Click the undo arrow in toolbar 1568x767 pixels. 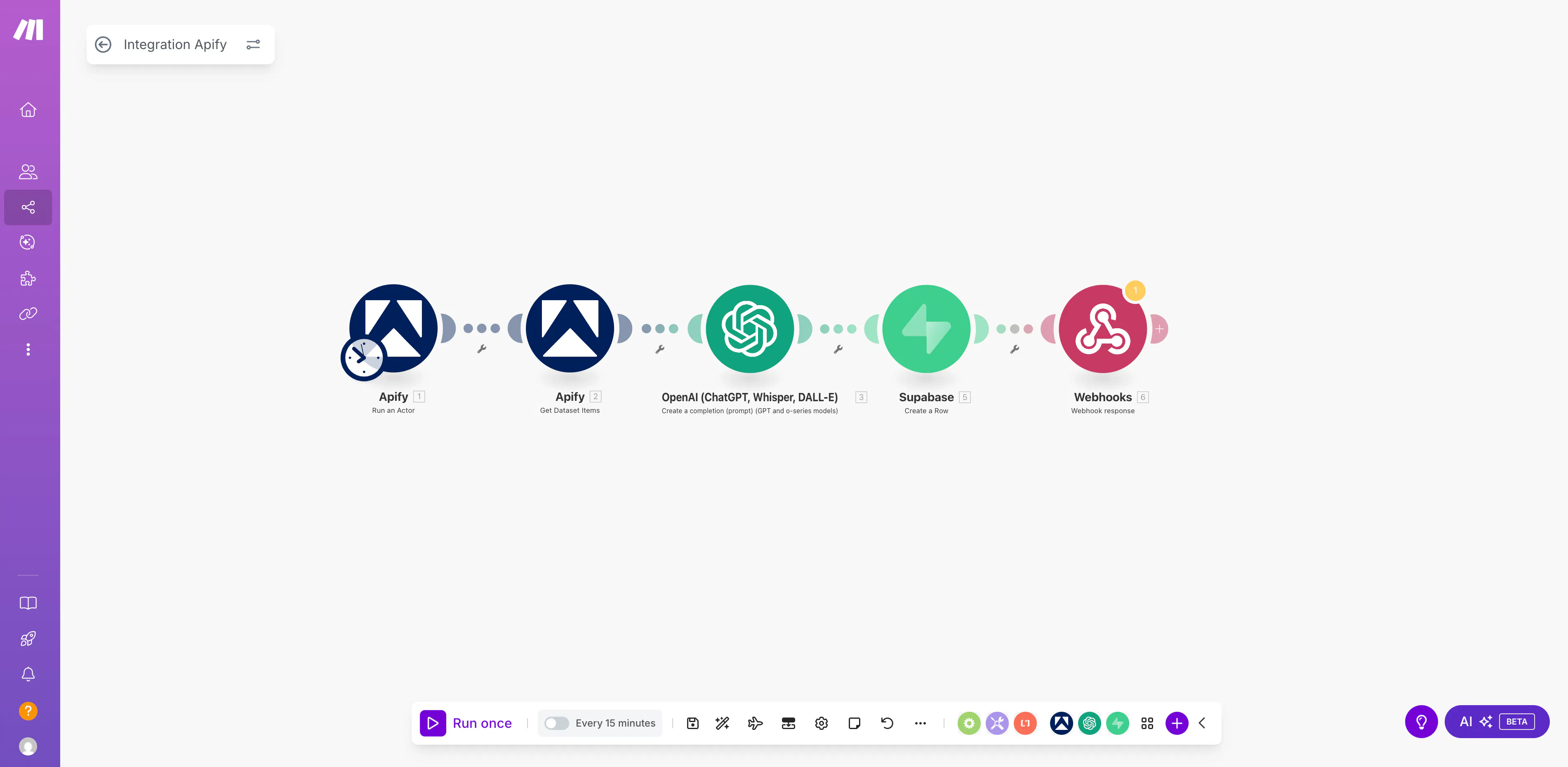[x=887, y=723]
